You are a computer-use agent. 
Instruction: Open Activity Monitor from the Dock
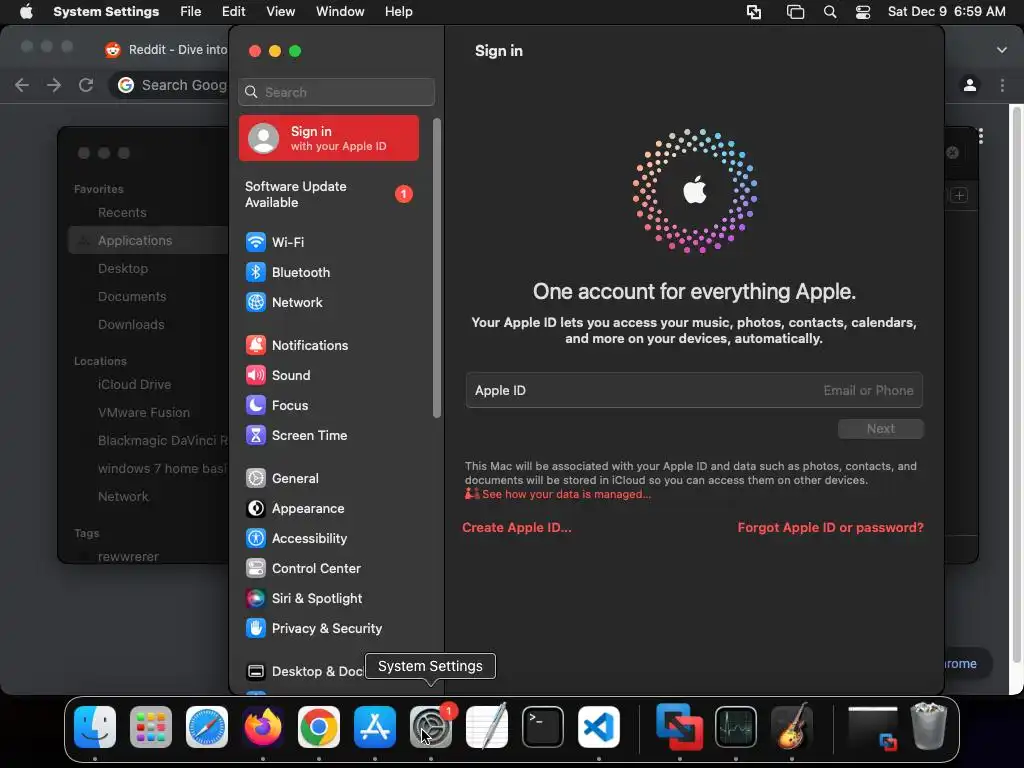pos(736,726)
